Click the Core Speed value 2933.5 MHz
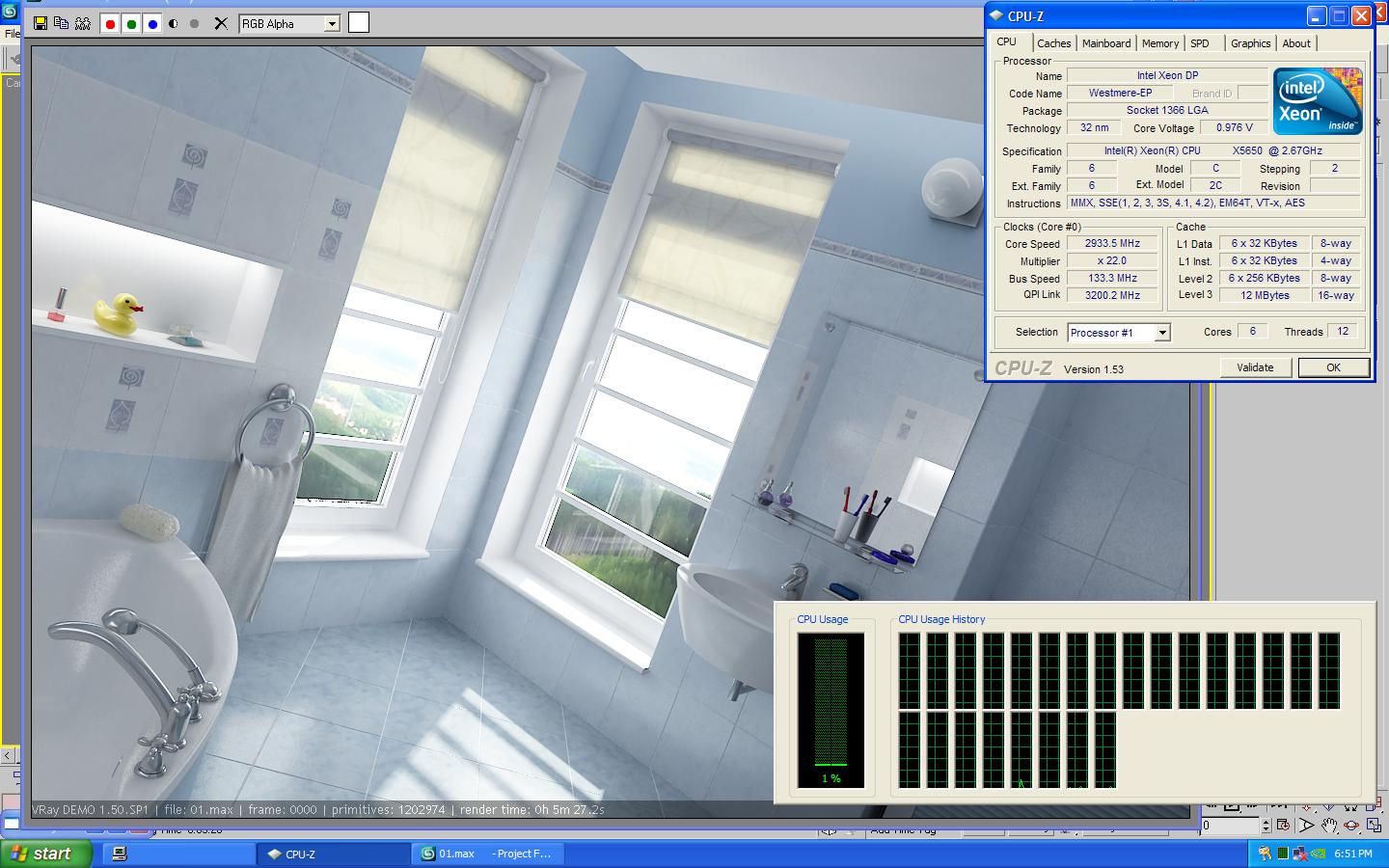 (x=1112, y=244)
